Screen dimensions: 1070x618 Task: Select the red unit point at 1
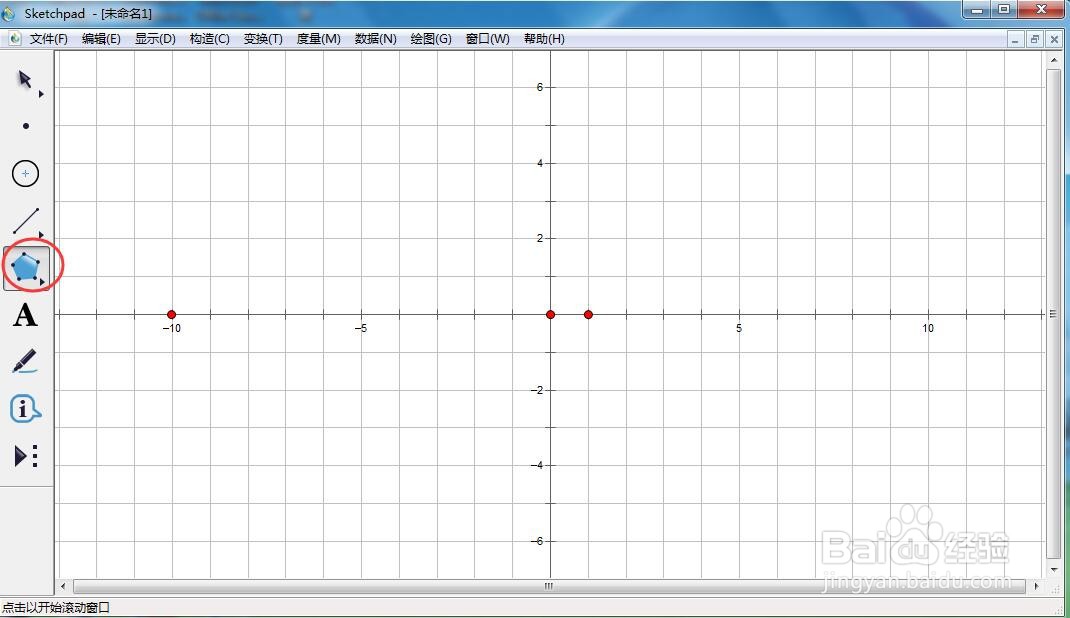coord(588,314)
